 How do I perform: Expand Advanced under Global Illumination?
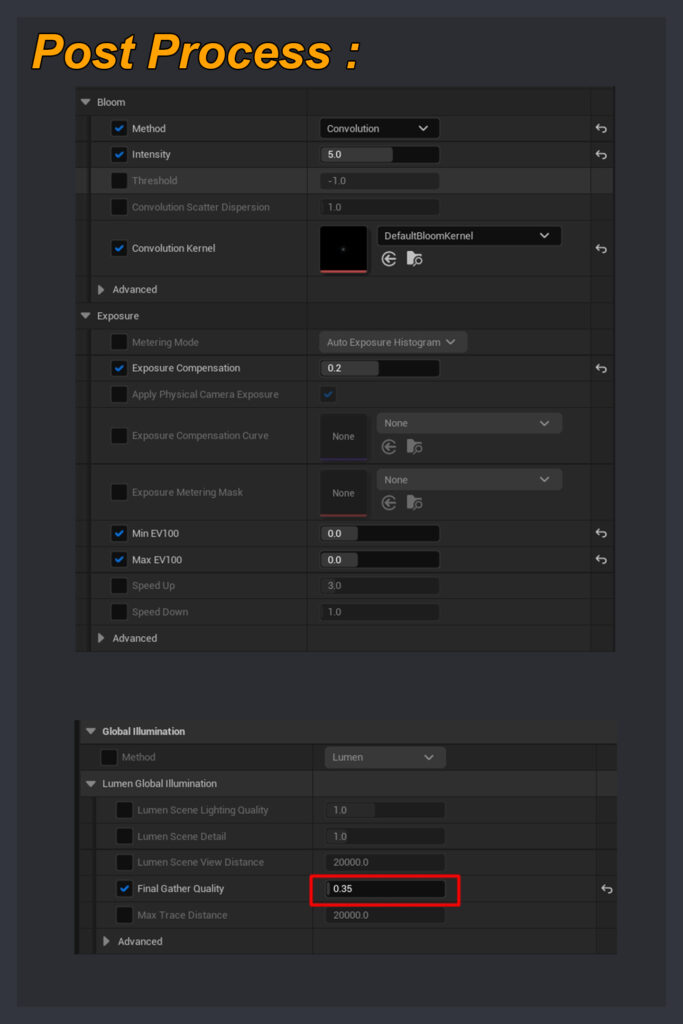tap(108, 941)
